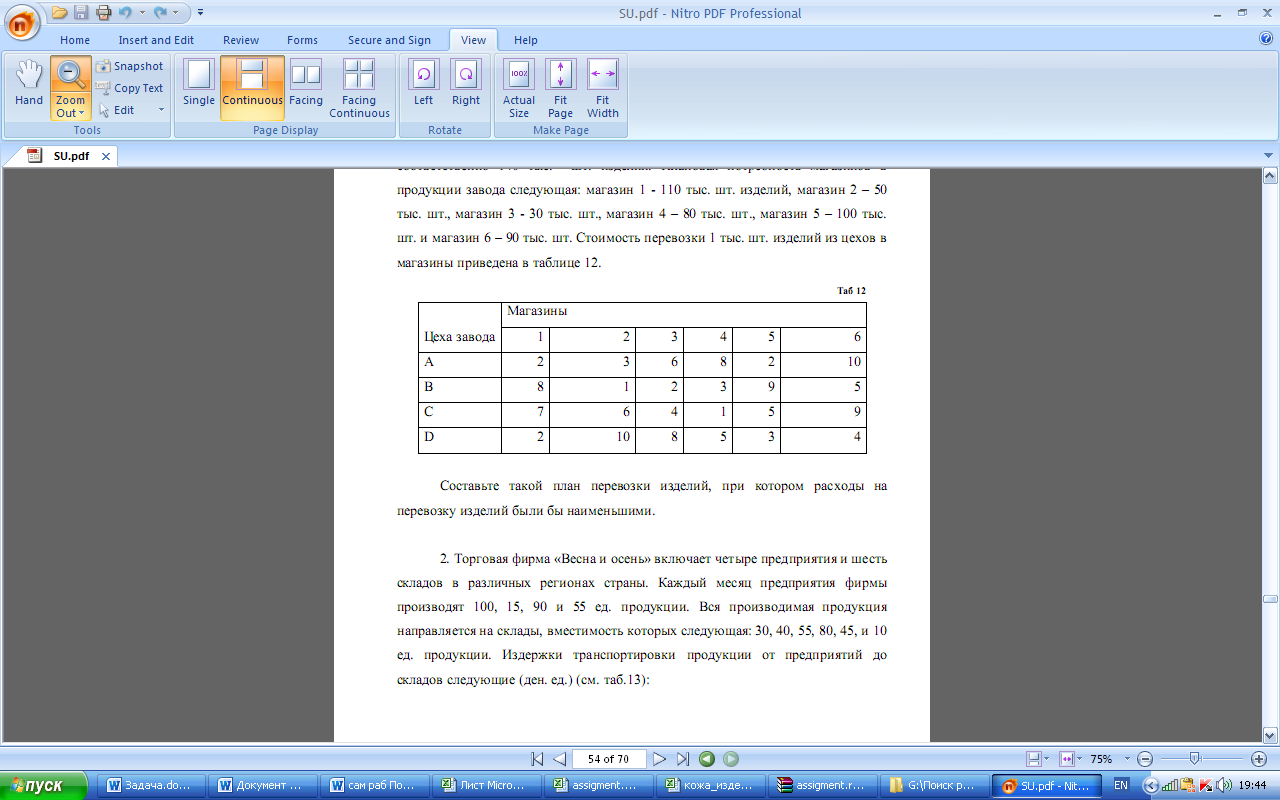Click the volume speaker tray icon
The width and height of the screenshot is (1280, 800).
click(1223, 785)
